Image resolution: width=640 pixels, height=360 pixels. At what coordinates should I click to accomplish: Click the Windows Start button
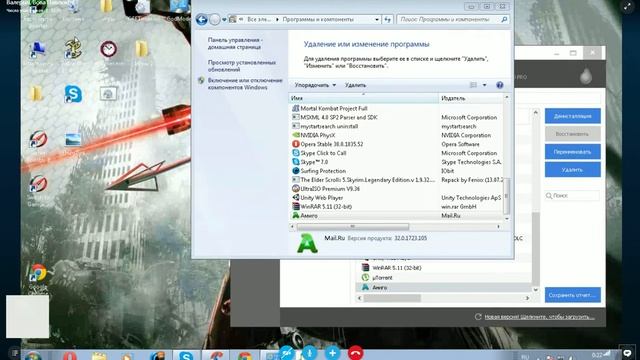point(33,355)
